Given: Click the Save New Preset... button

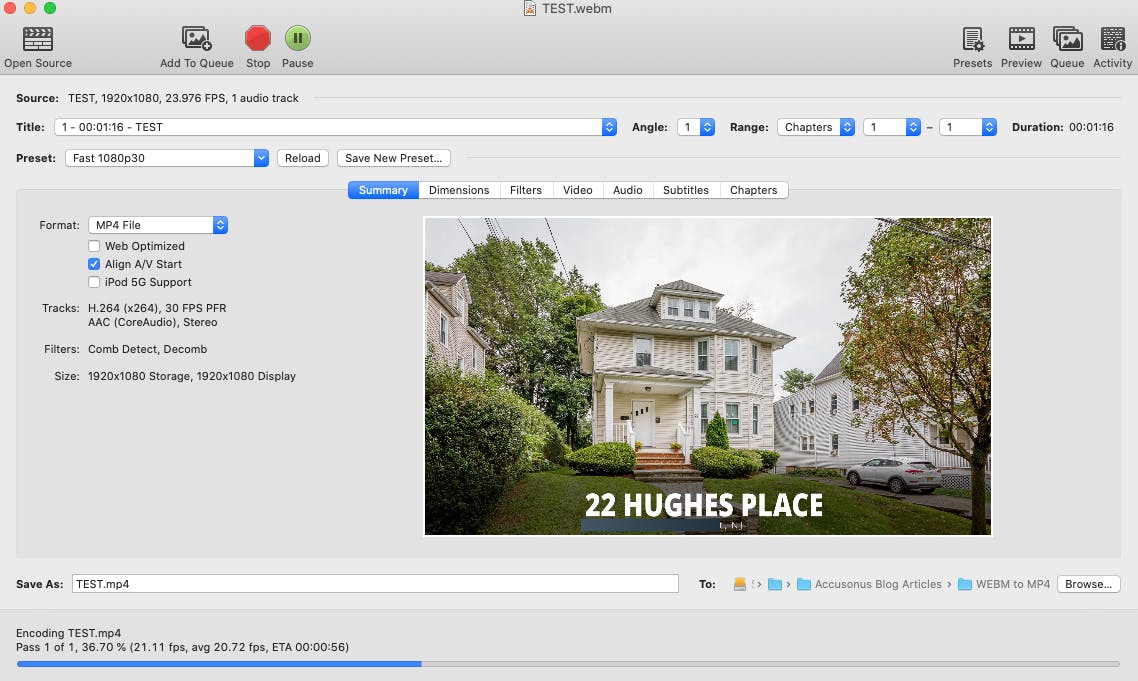Looking at the screenshot, I should pyautogui.click(x=394, y=158).
